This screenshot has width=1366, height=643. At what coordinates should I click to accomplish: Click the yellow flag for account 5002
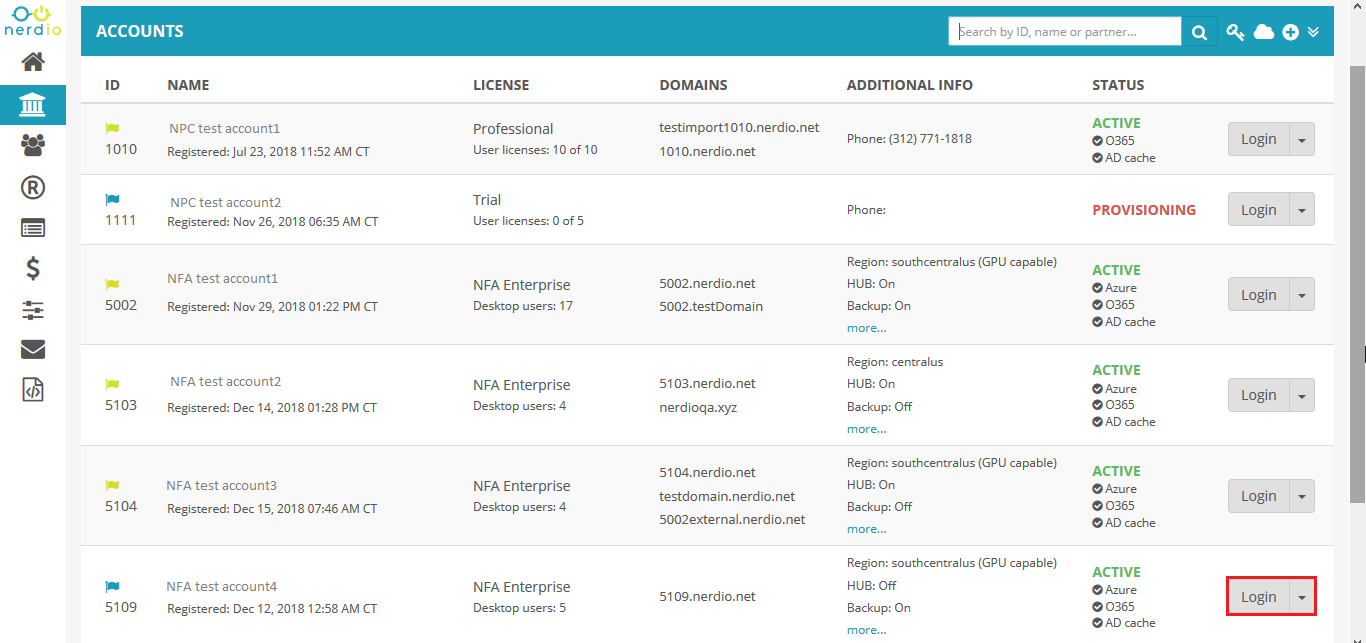[x=112, y=284]
